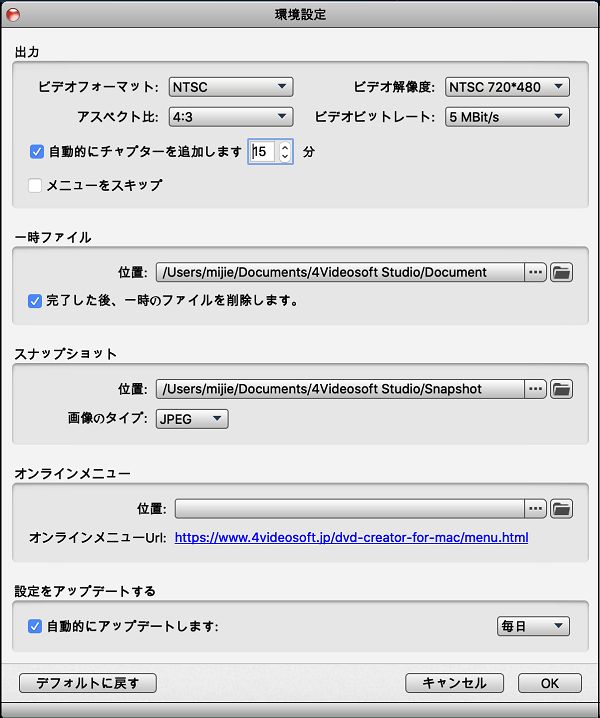Browse online menu path with ellipsis button

[535, 509]
